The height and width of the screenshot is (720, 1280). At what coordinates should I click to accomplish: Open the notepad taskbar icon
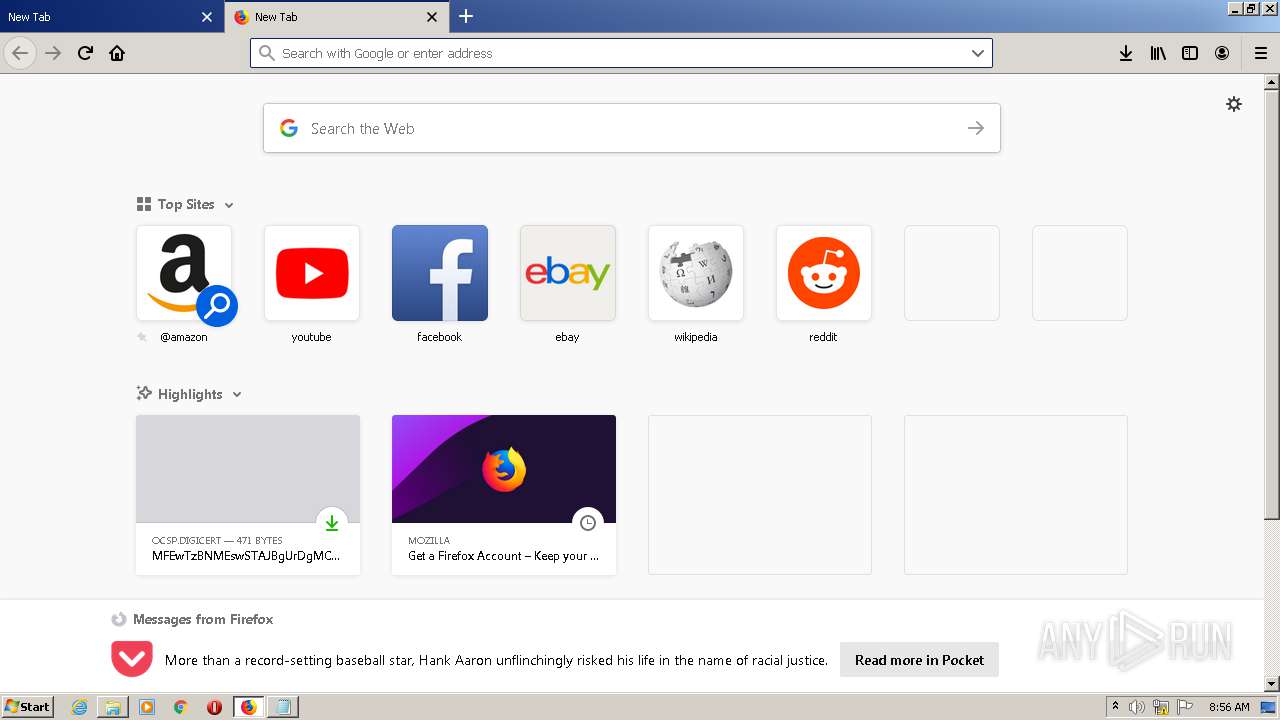[283, 707]
